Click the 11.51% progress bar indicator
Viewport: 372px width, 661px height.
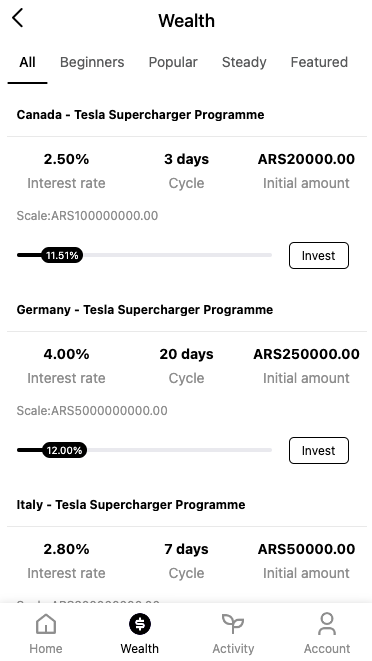coord(62,255)
